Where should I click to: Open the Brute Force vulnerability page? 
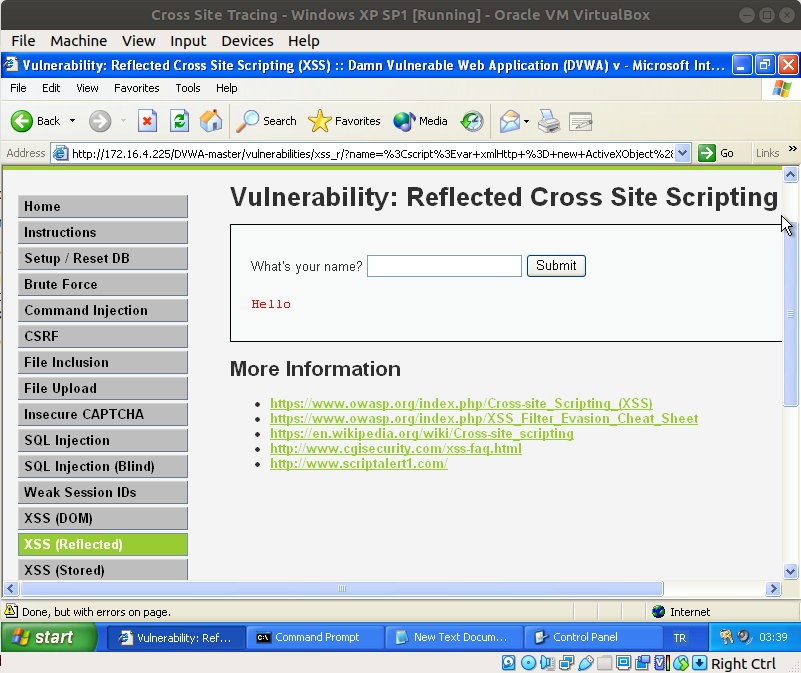103,284
